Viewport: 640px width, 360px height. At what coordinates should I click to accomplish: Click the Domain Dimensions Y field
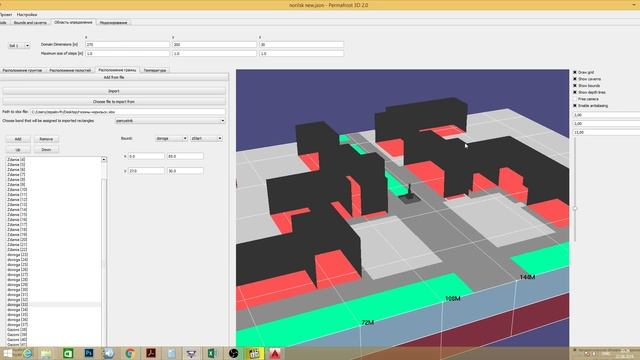coord(214,44)
